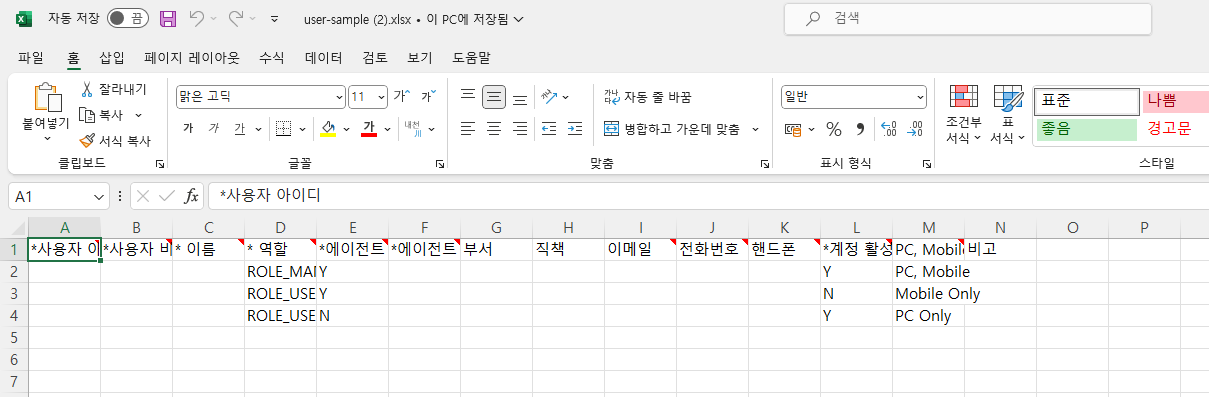Click the search (검색) box
This screenshot has width=1209, height=397.
(x=968, y=19)
